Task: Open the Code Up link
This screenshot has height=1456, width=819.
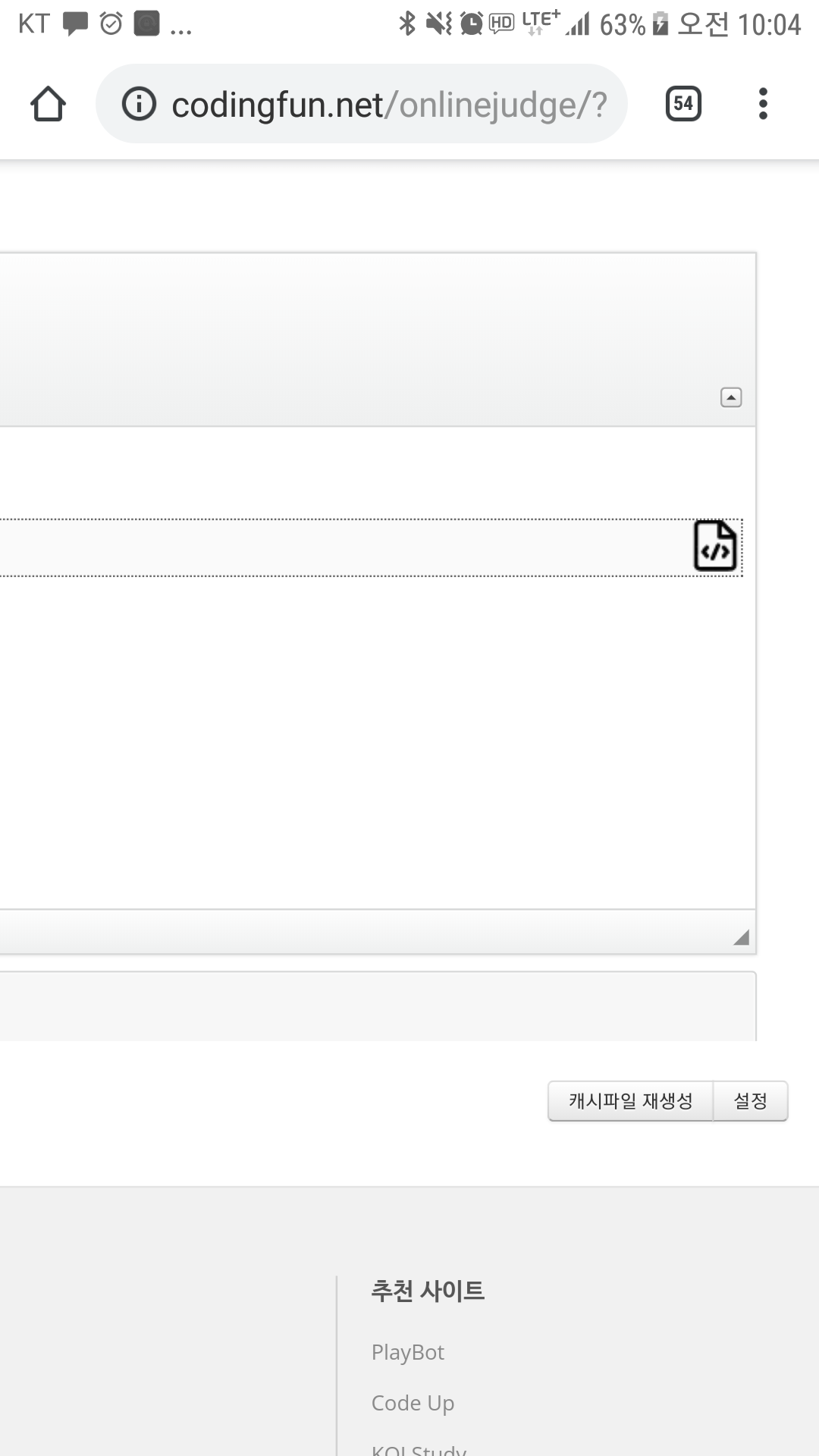Action: [x=413, y=1403]
